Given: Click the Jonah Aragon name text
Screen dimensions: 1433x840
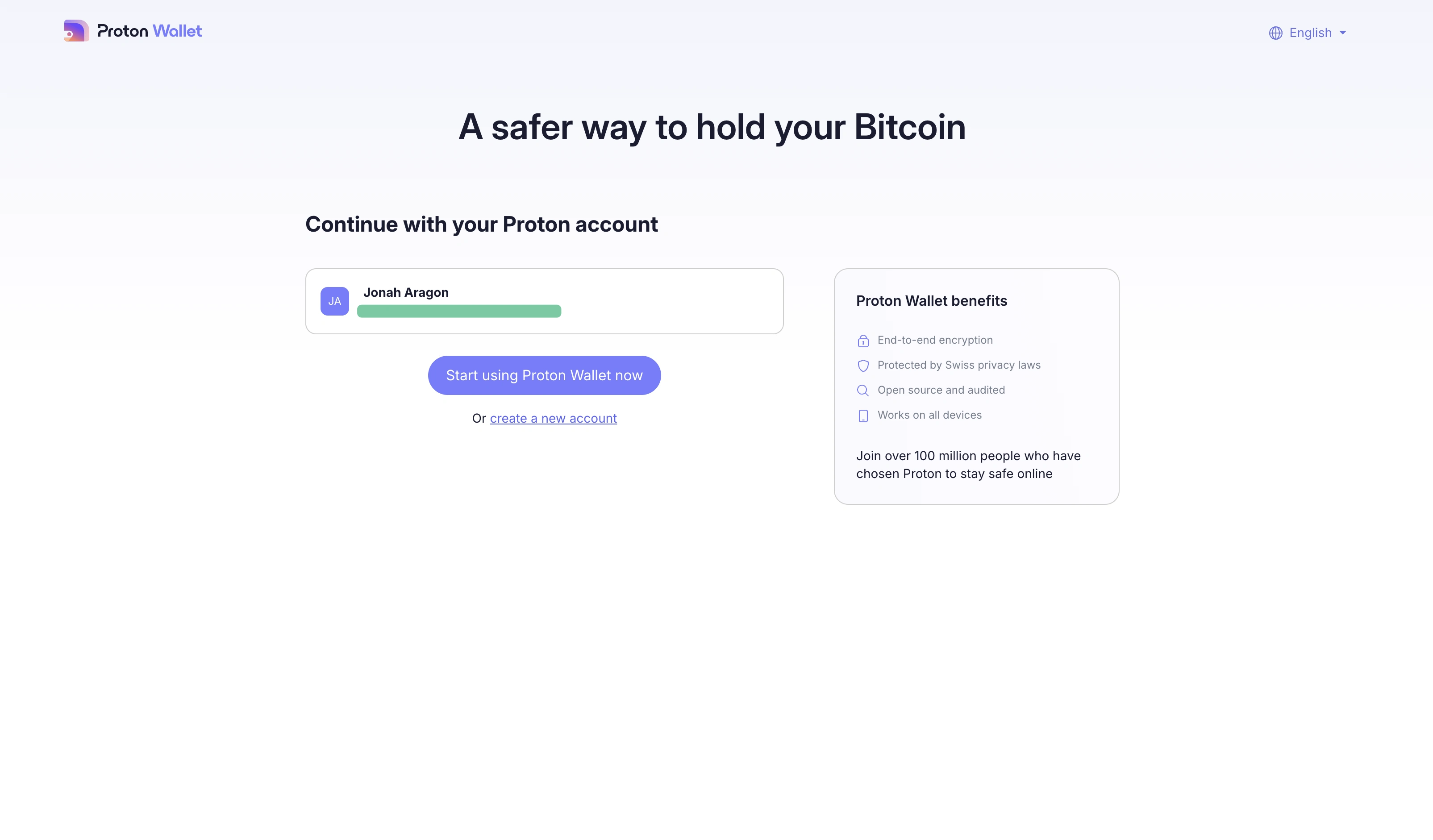Looking at the screenshot, I should pos(405,292).
